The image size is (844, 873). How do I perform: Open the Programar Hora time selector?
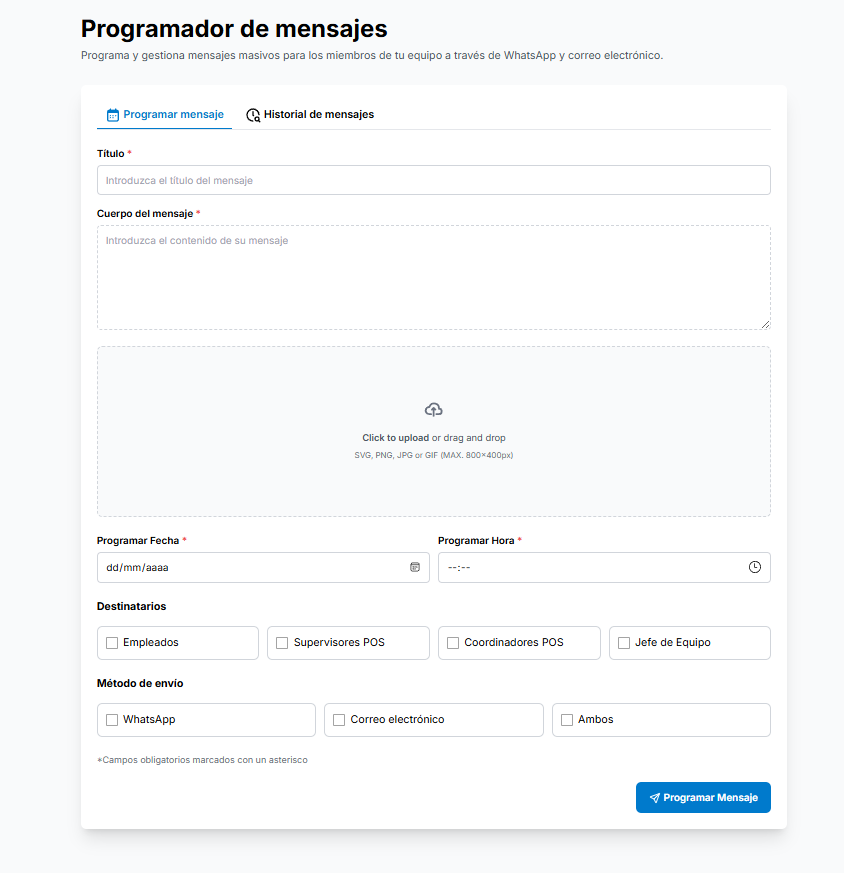[590, 567]
